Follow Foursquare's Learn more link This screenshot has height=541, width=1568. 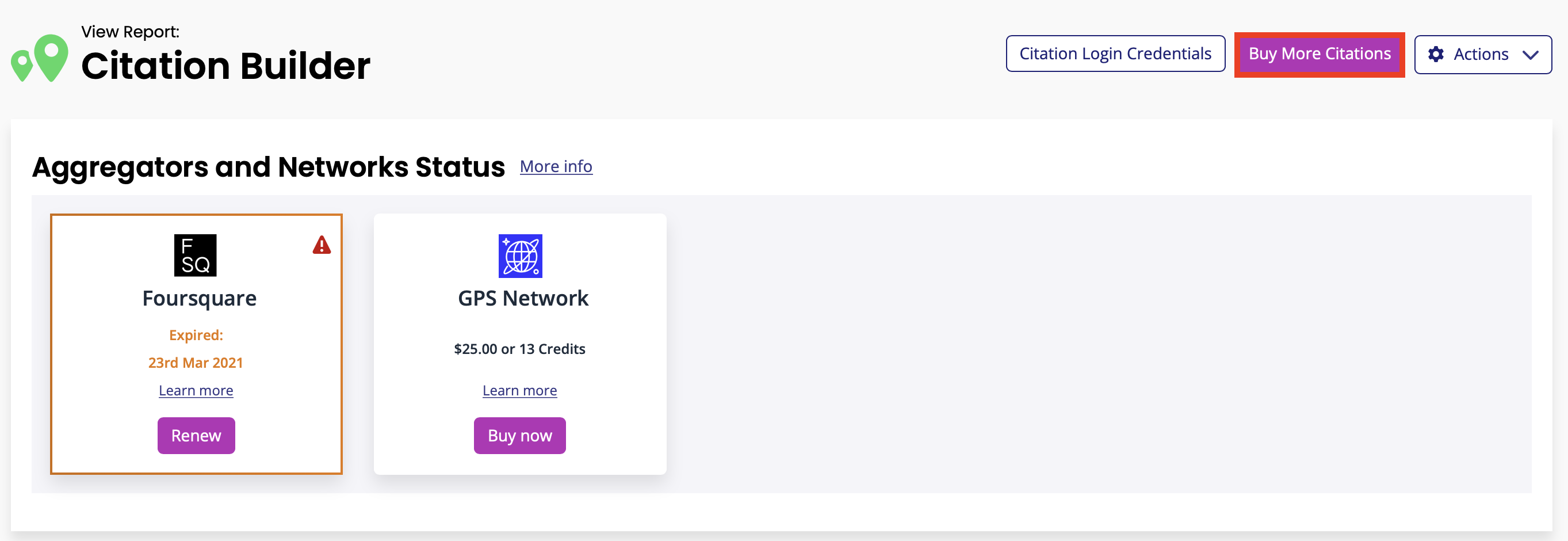coord(196,391)
